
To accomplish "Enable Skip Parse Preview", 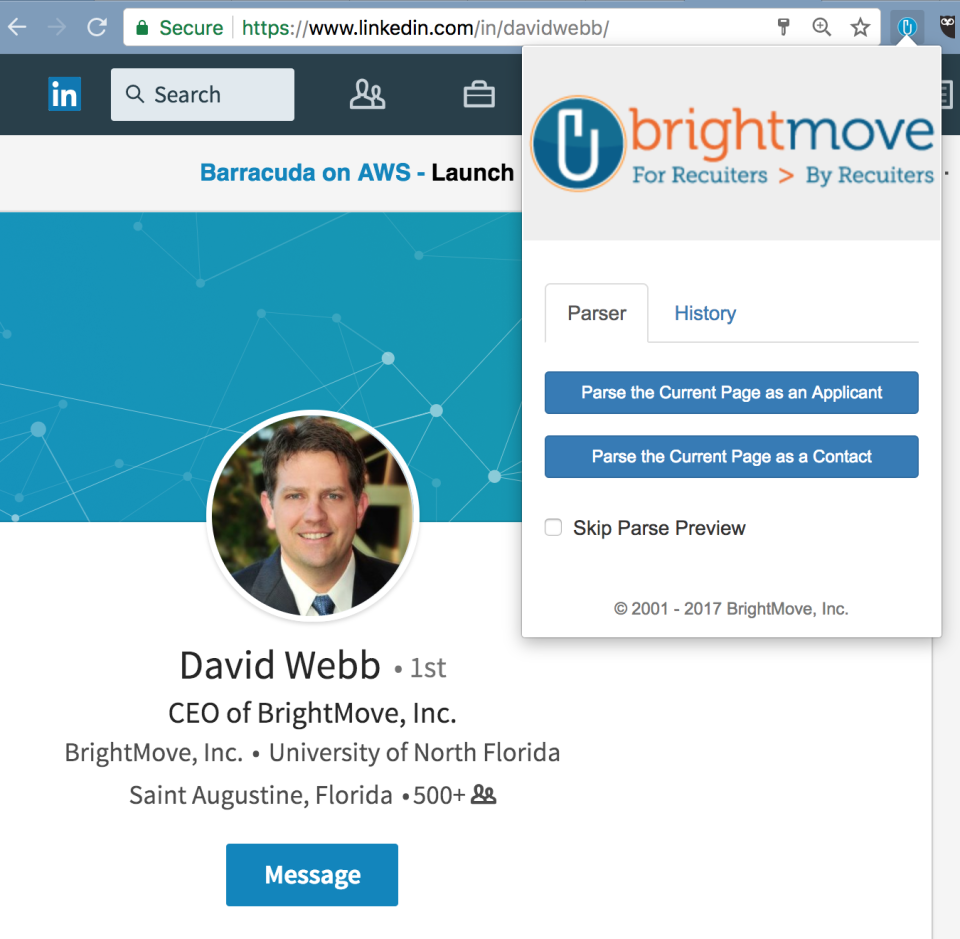I will (553, 527).
